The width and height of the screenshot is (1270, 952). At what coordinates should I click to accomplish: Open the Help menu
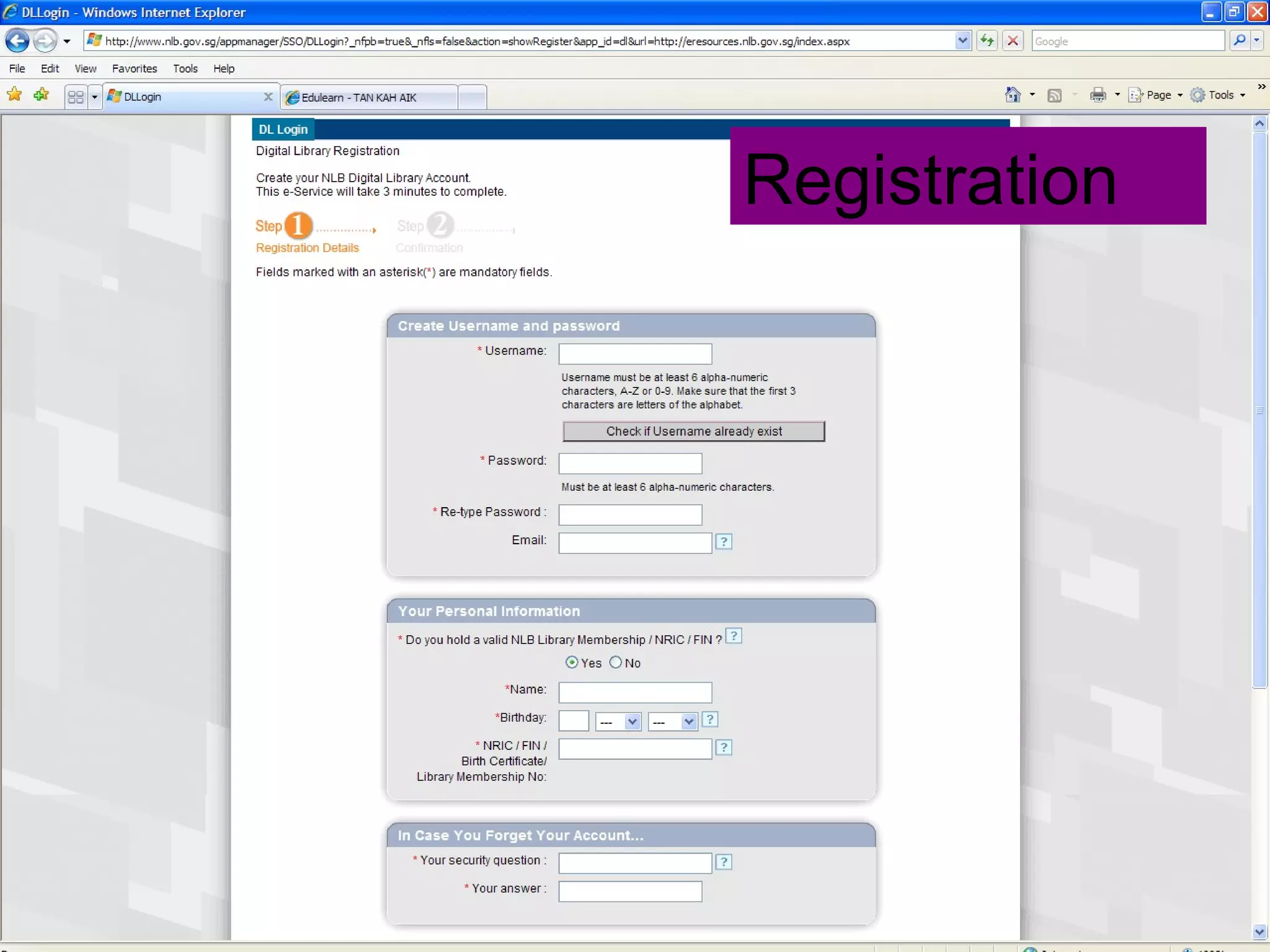pos(224,68)
